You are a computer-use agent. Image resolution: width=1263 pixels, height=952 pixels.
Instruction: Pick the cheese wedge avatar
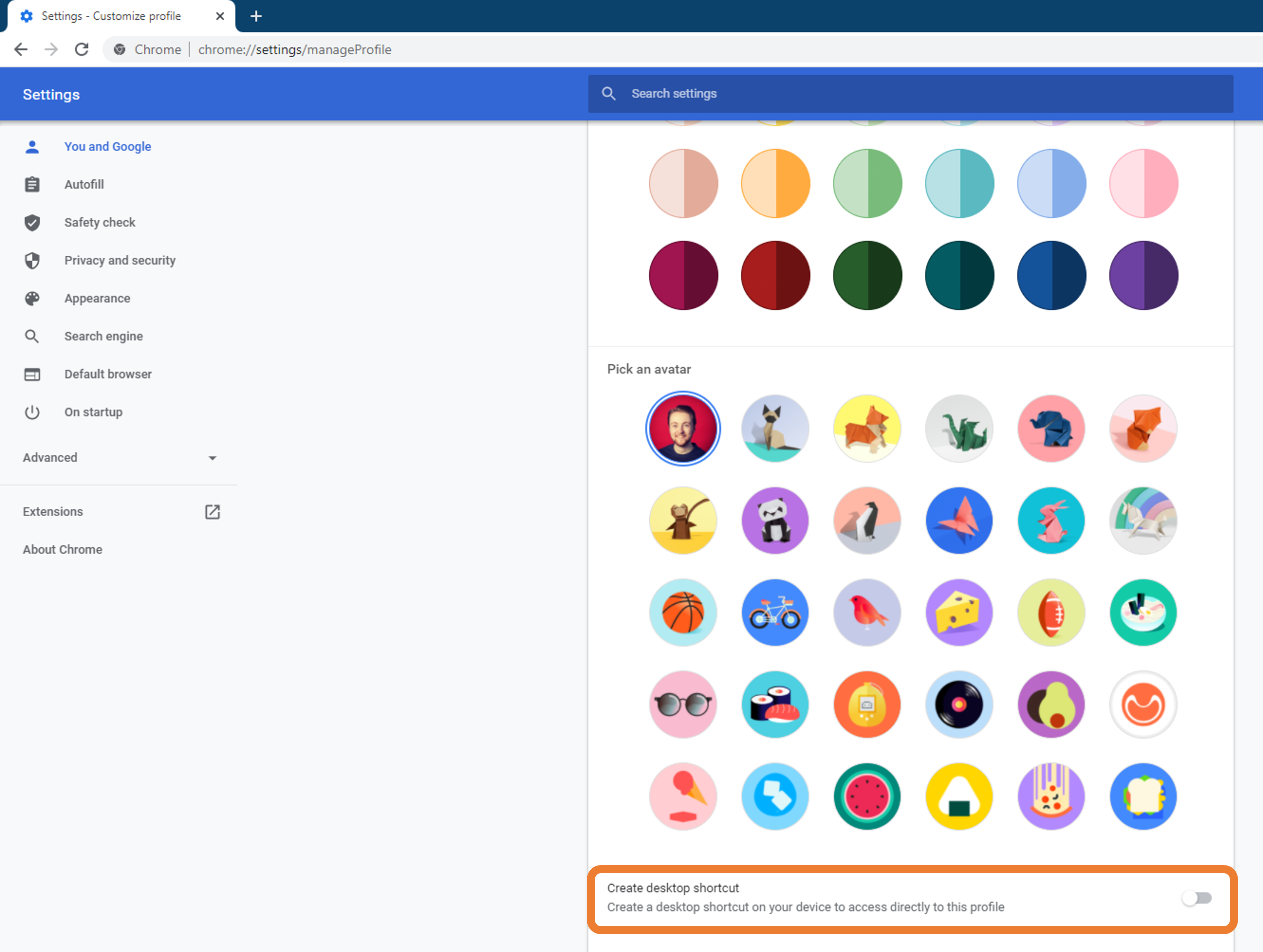pos(959,612)
